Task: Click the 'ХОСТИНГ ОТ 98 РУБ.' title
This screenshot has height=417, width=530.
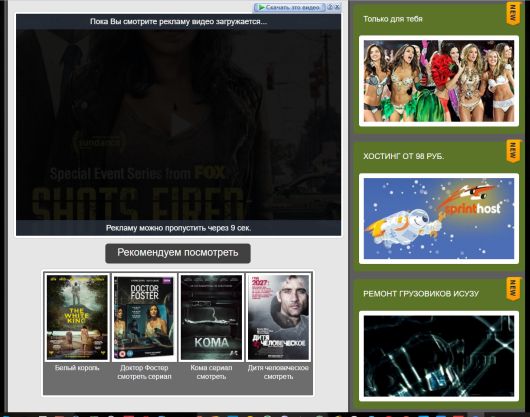Action: pos(404,156)
